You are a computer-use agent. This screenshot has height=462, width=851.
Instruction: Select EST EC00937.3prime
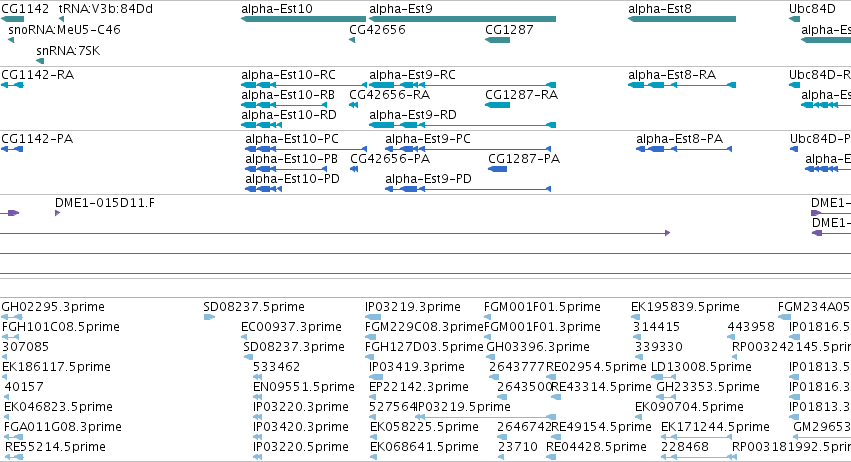[x=244, y=337]
